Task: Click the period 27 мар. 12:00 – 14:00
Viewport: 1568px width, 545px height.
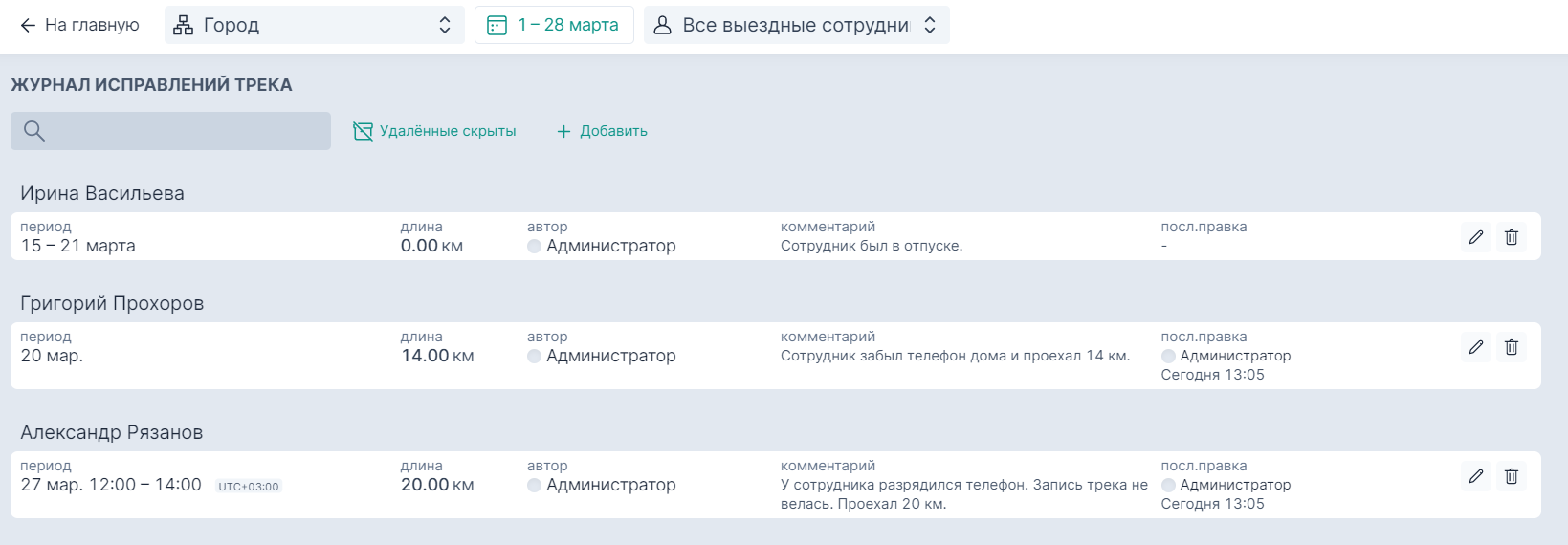Action: pos(111,485)
